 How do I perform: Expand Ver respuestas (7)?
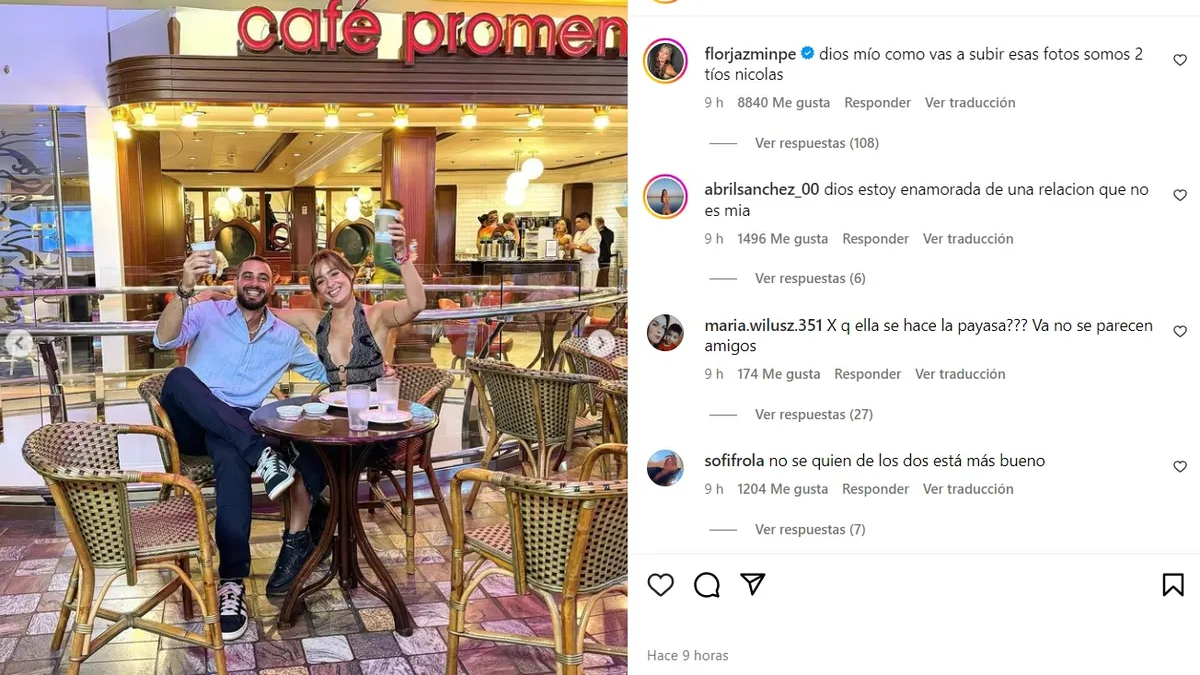pos(810,529)
